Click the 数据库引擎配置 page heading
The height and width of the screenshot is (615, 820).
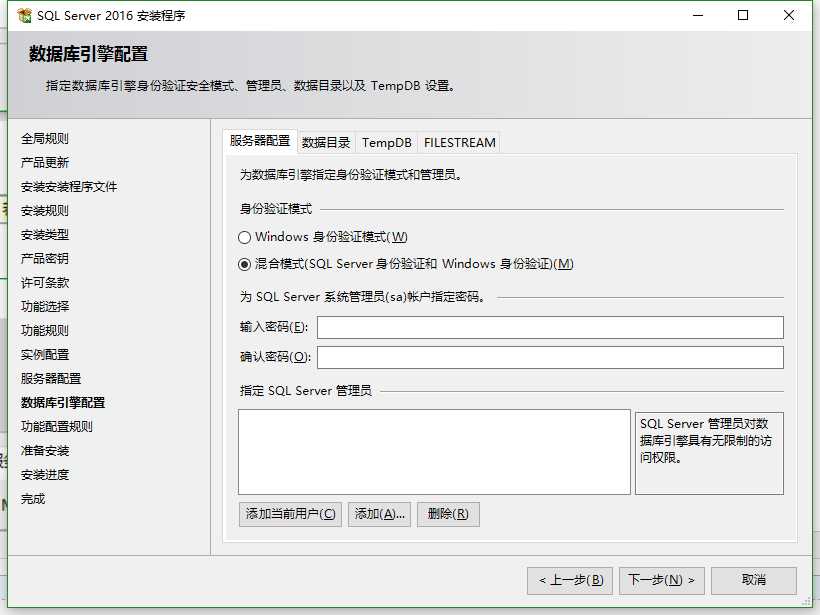(x=88, y=54)
